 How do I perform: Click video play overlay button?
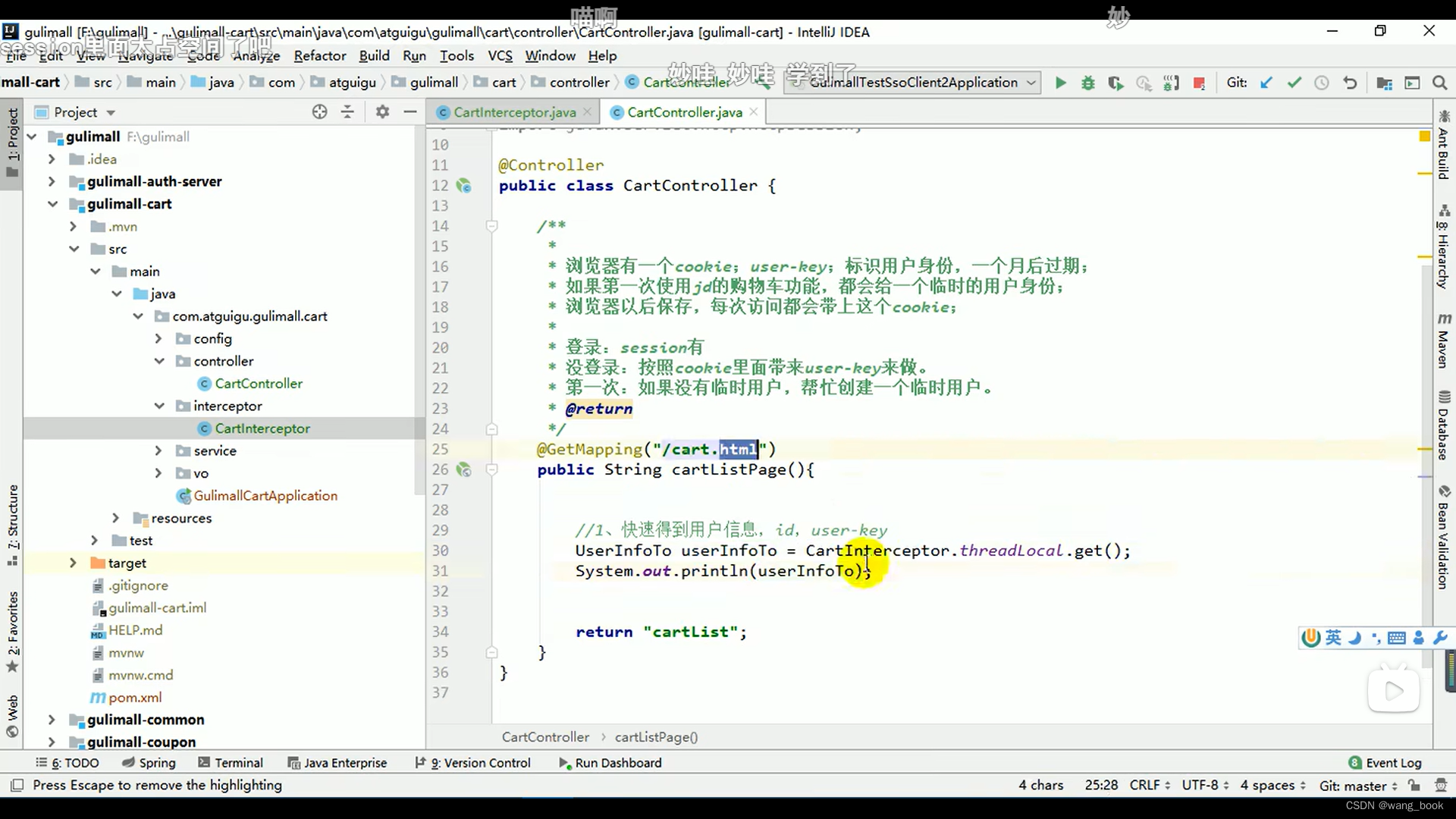coord(1394,690)
